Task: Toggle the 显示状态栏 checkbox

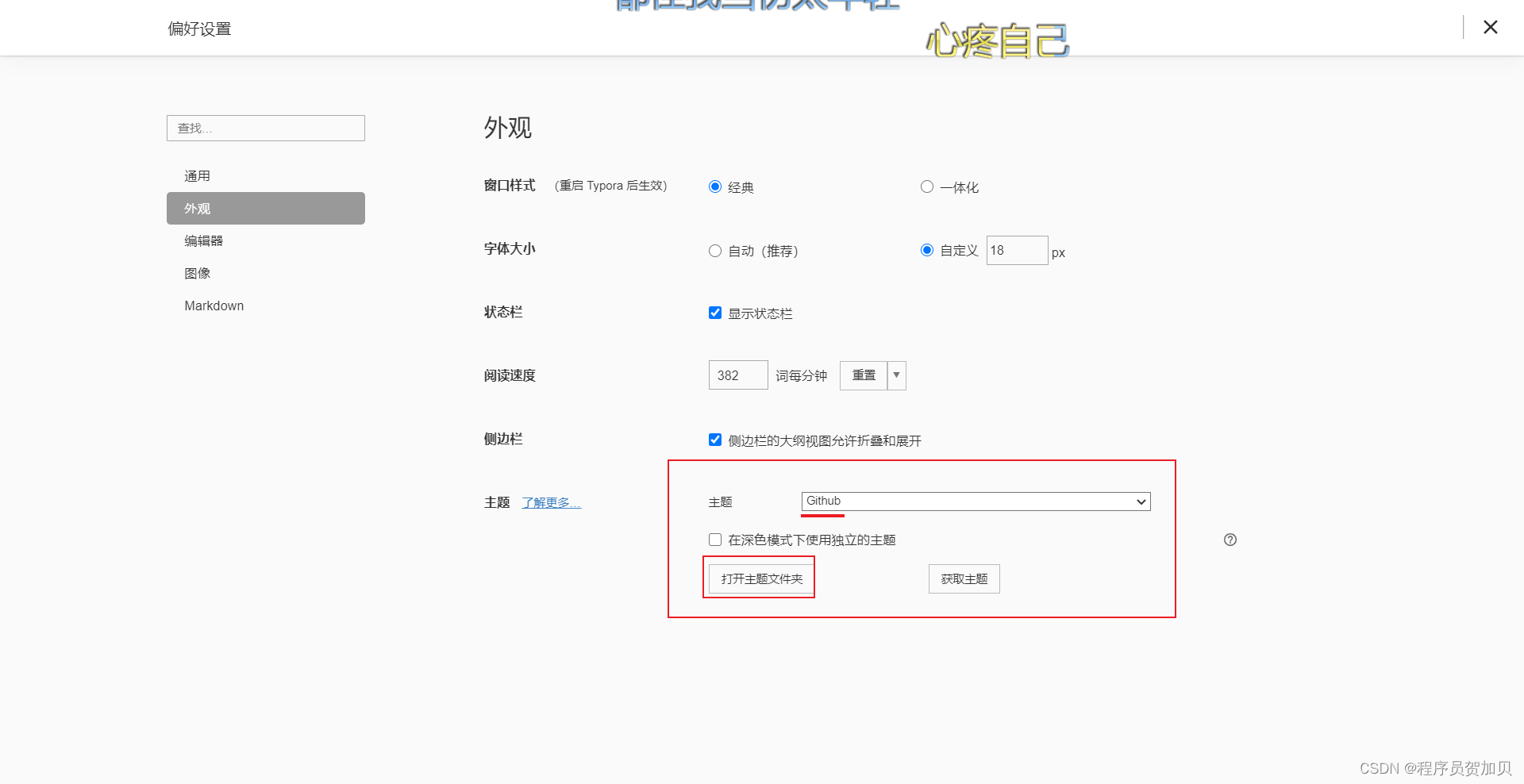Action: click(715, 313)
